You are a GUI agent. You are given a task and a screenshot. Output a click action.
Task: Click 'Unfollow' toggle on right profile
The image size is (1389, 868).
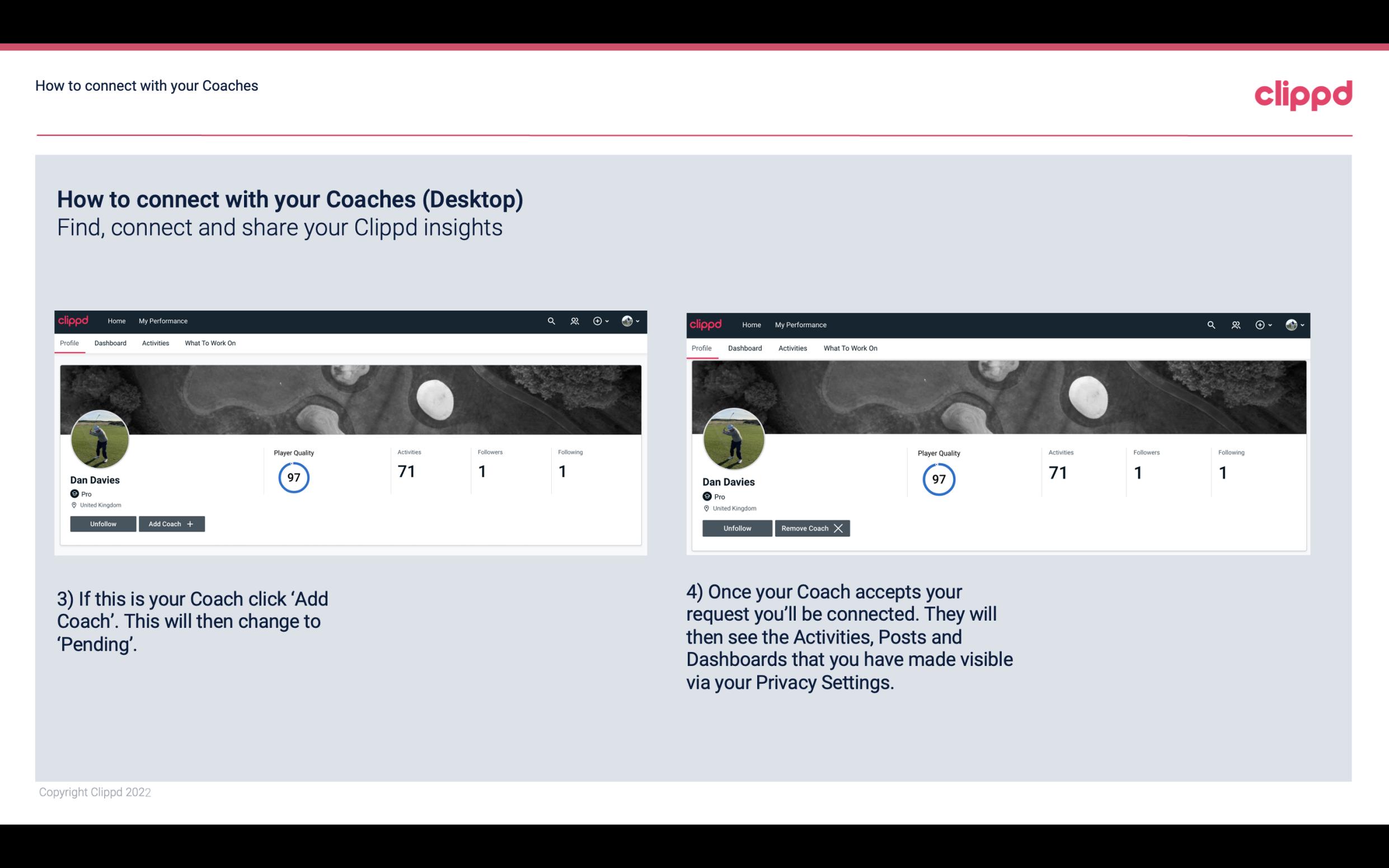[736, 528]
